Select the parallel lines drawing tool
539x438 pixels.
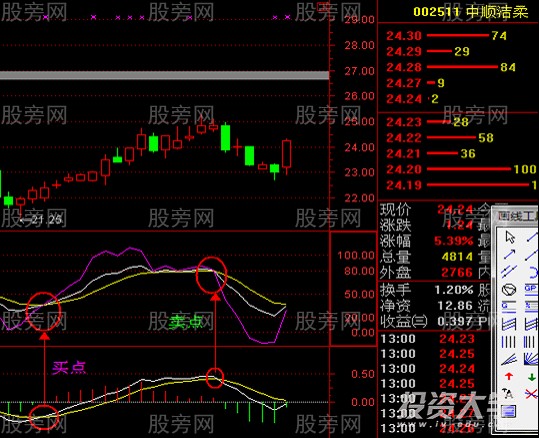[x=509, y=271]
